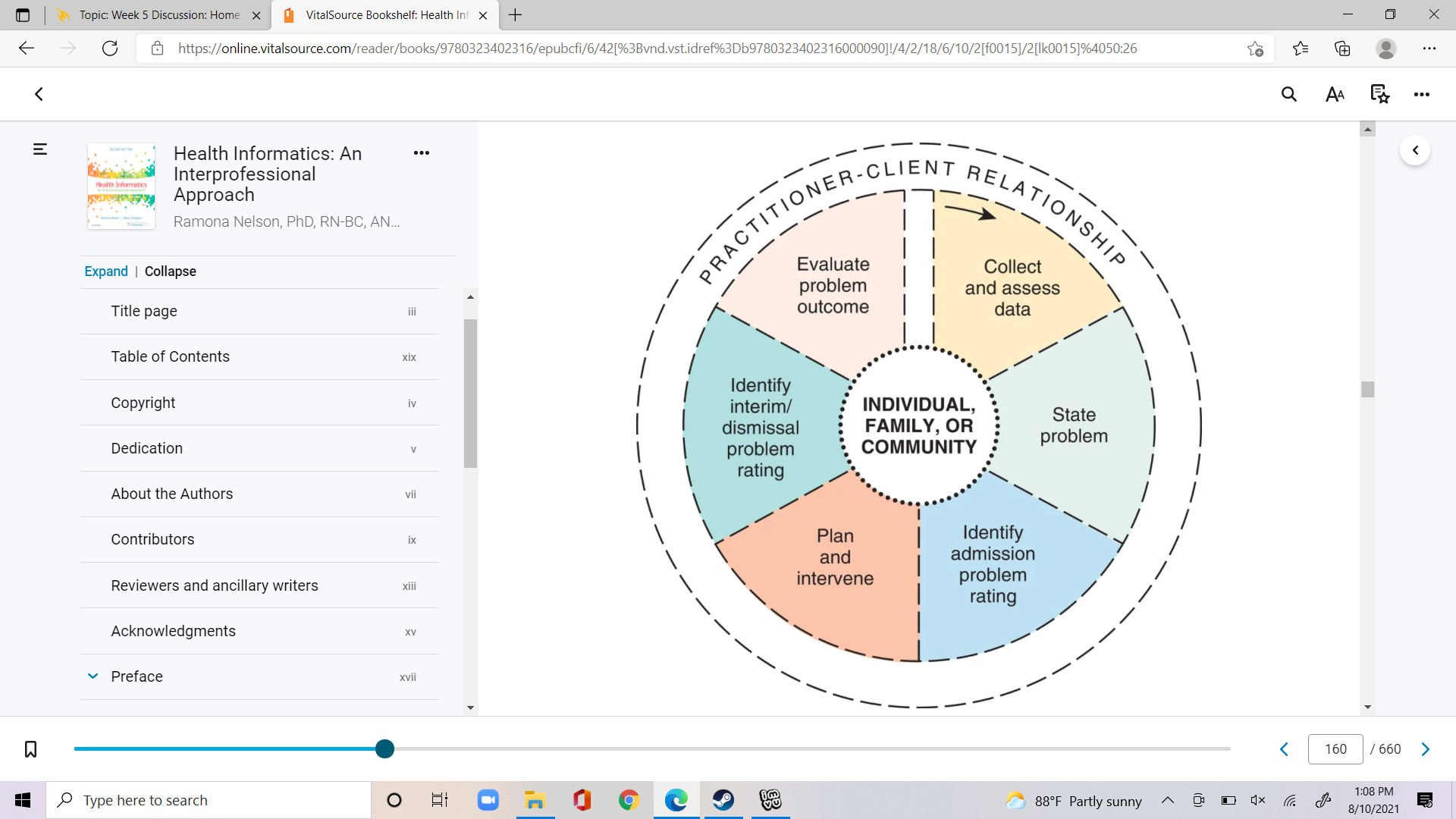The width and height of the screenshot is (1456, 819).
Task: Open the book options three-dot menu
Action: point(422,152)
